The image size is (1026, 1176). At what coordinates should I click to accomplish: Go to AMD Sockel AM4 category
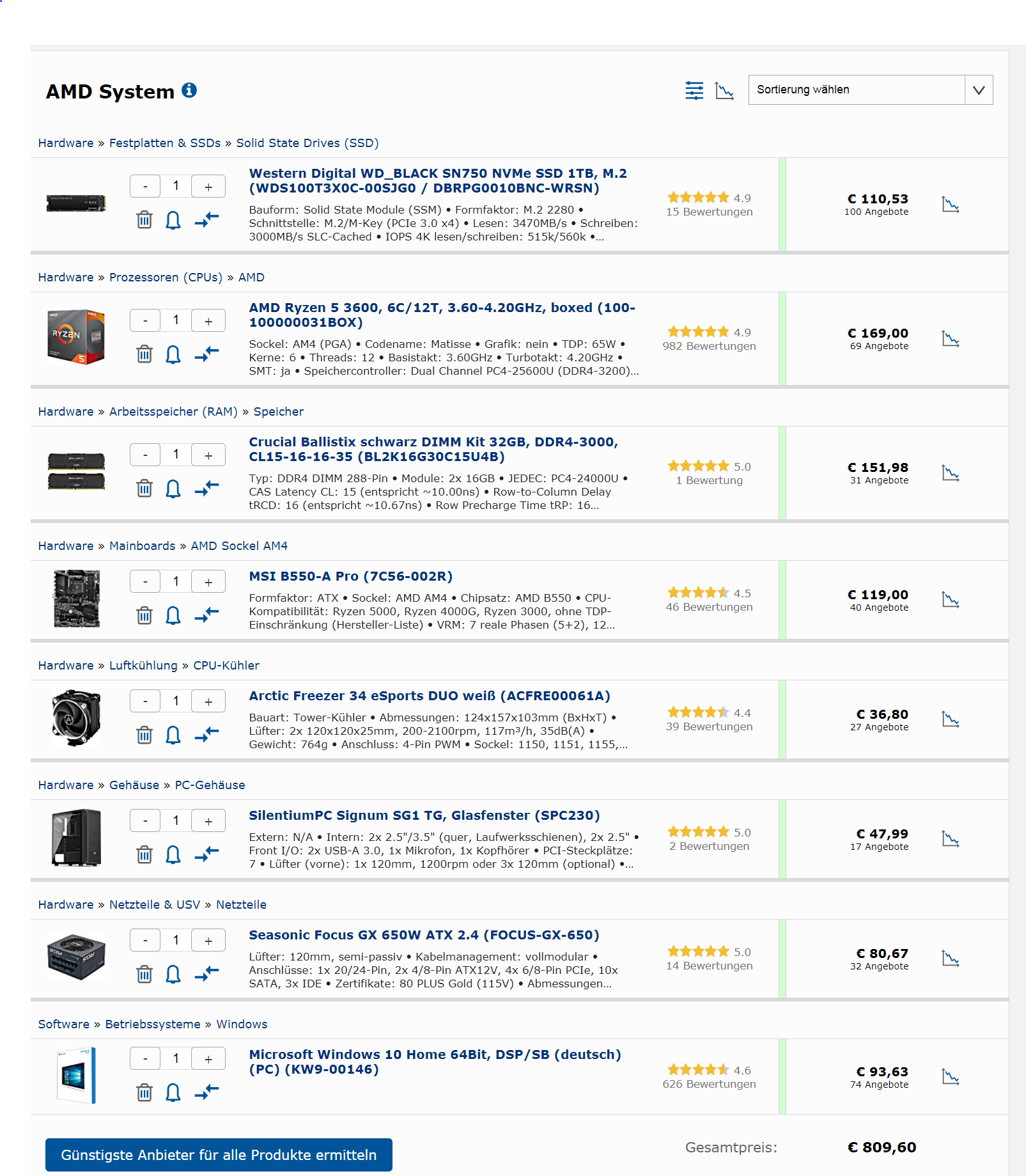239,545
